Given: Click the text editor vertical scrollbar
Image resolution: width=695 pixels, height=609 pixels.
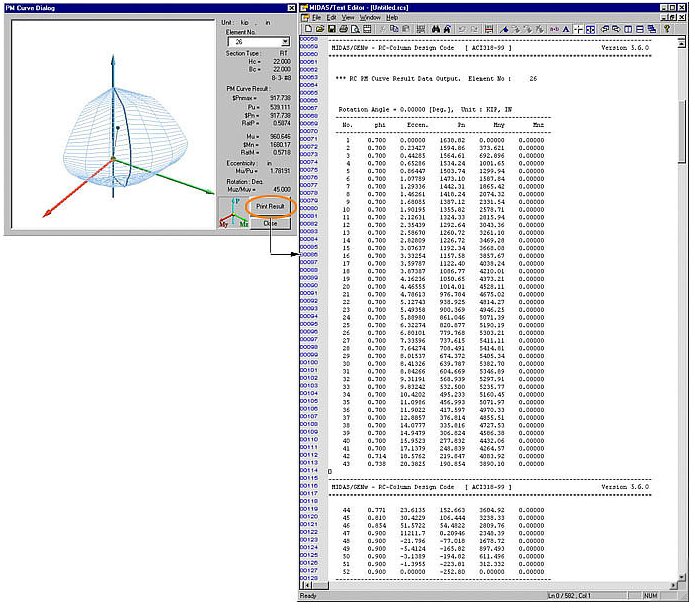Looking at the screenshot, I should [682, 300].
